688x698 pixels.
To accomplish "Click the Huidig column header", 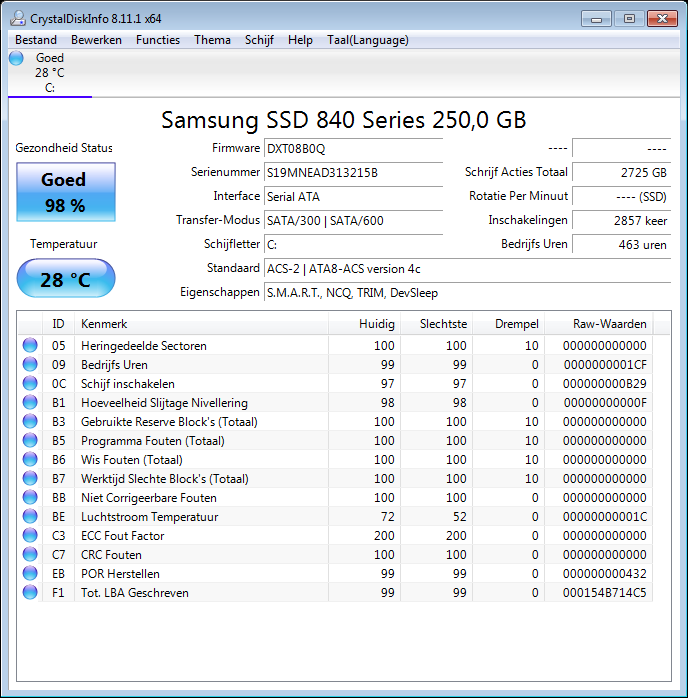I will (364, 324).
